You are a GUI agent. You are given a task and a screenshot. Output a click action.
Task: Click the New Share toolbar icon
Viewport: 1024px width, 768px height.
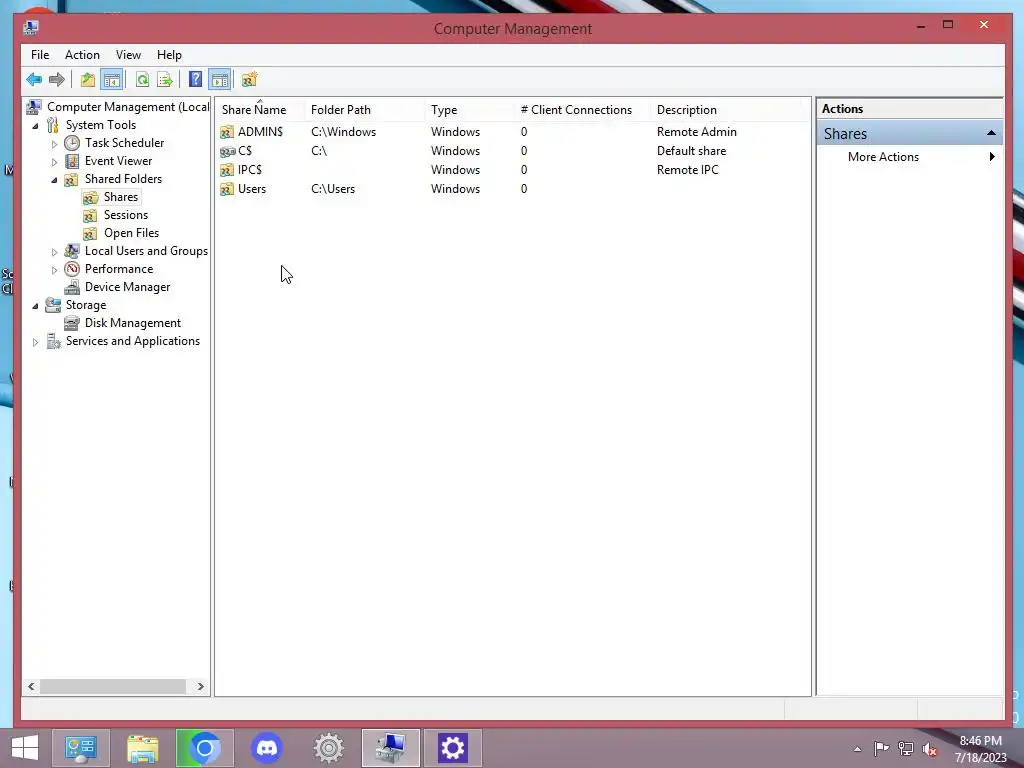point(249,80)
